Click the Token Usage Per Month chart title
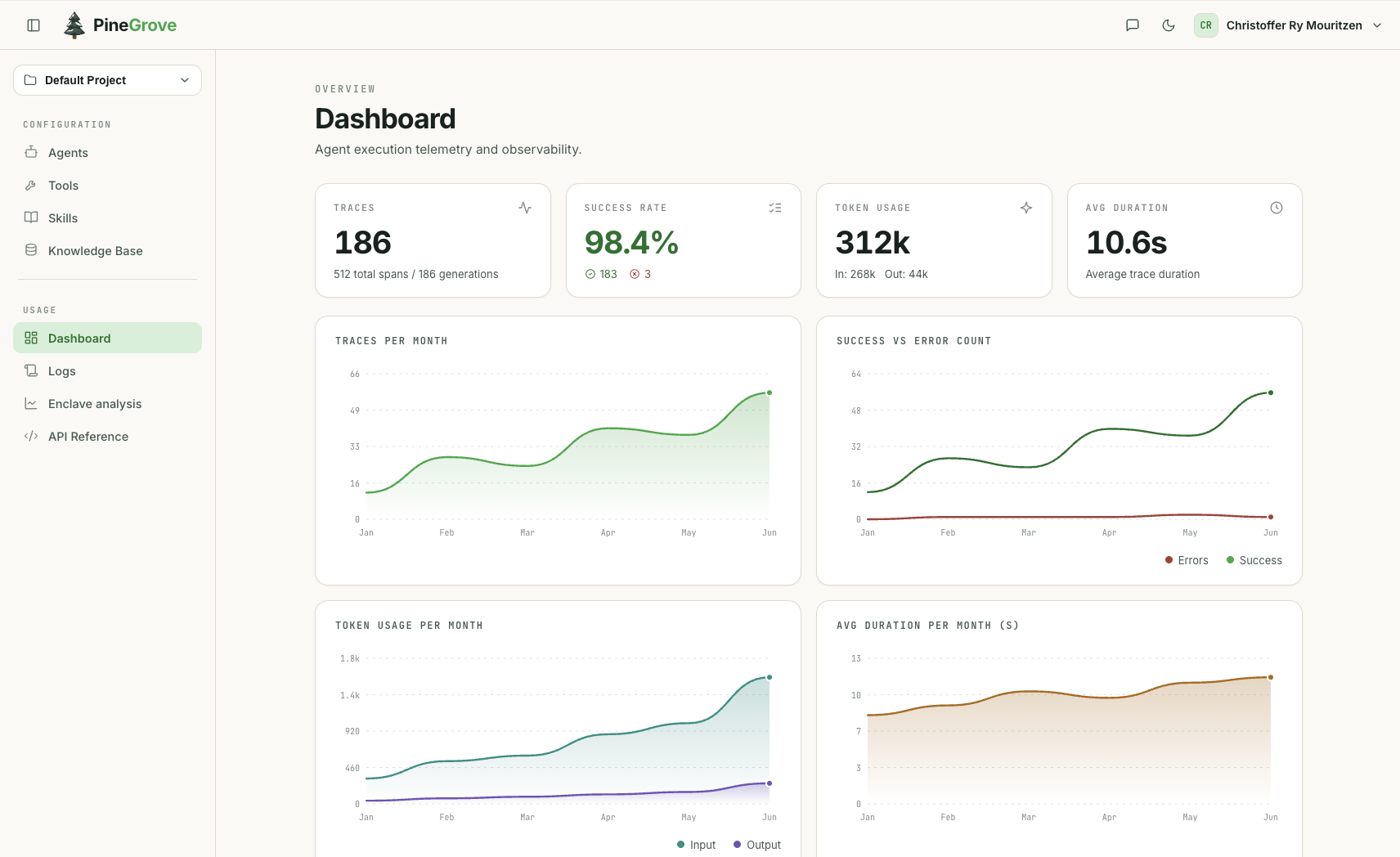The height and width of the screenshot is (857, 1400). [x=409, y=626]
